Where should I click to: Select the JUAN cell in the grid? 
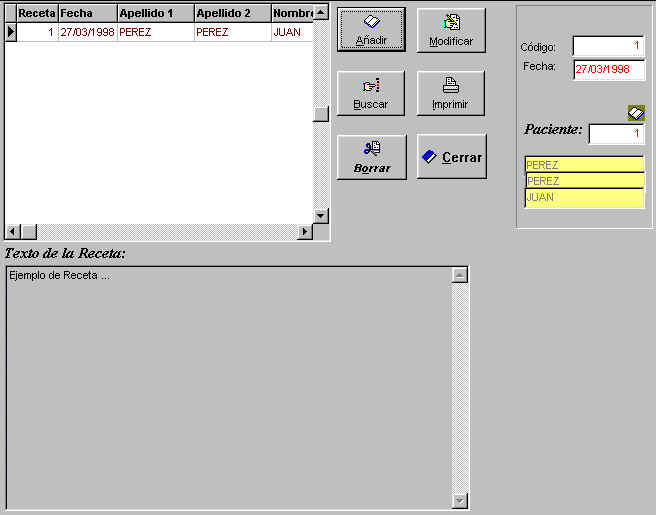[292, 32]
